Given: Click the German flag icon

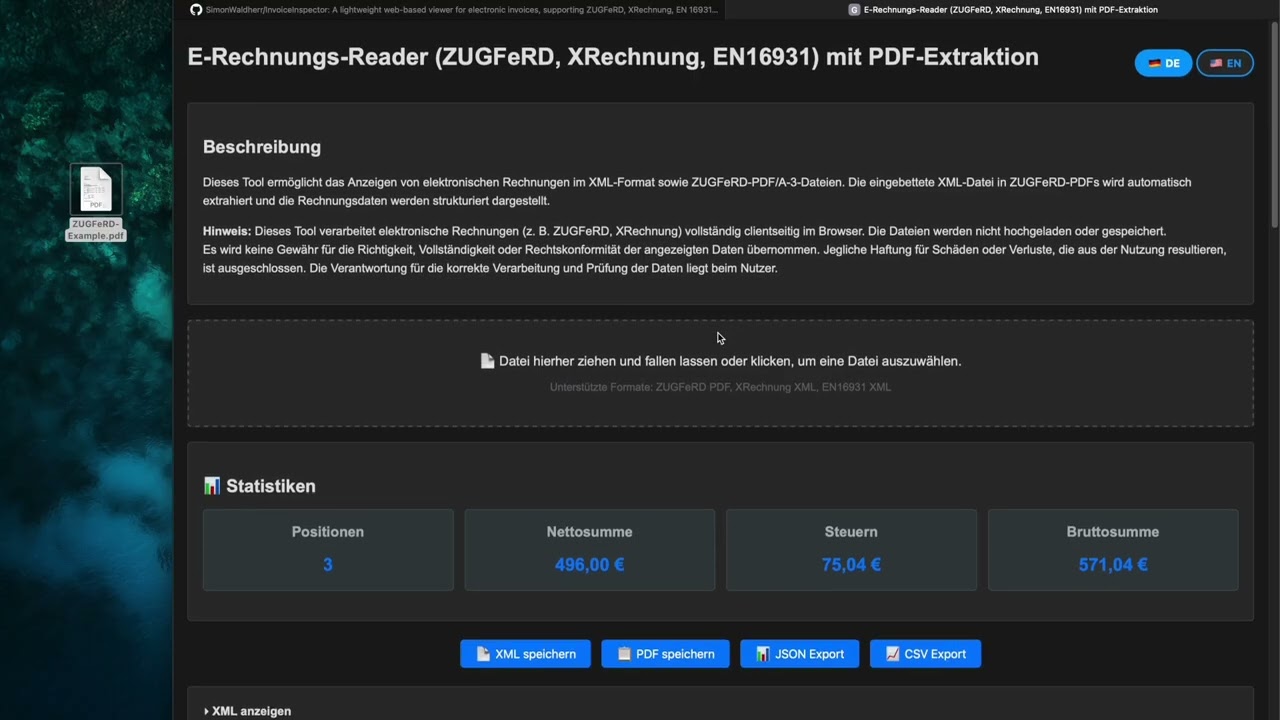Looking at the screenshot, I should pos(1154,63).
